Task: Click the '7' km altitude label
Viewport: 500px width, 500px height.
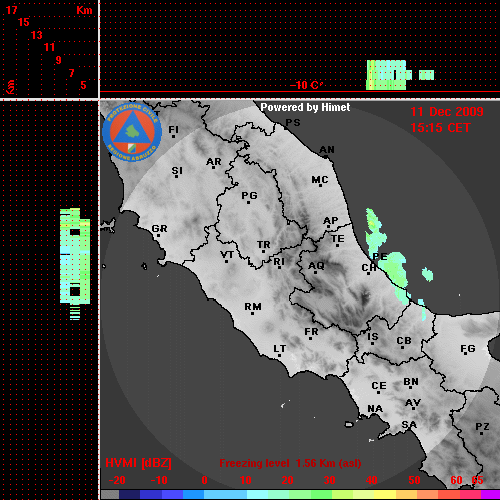Action: (x=71, y=73)
